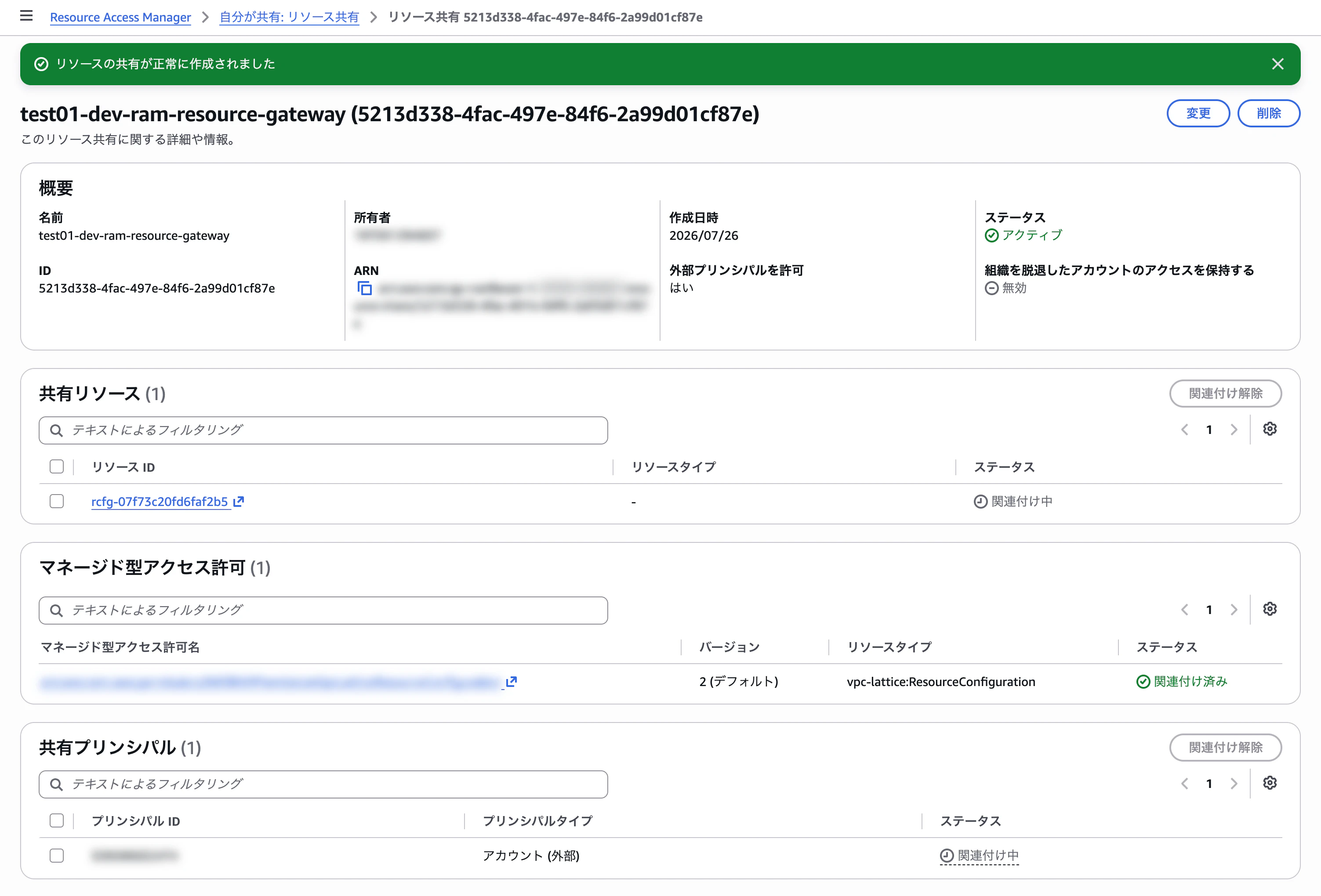Open the hamburger navigation menu
Viewport: 1321px width, 896px height.
pos(26,16)
